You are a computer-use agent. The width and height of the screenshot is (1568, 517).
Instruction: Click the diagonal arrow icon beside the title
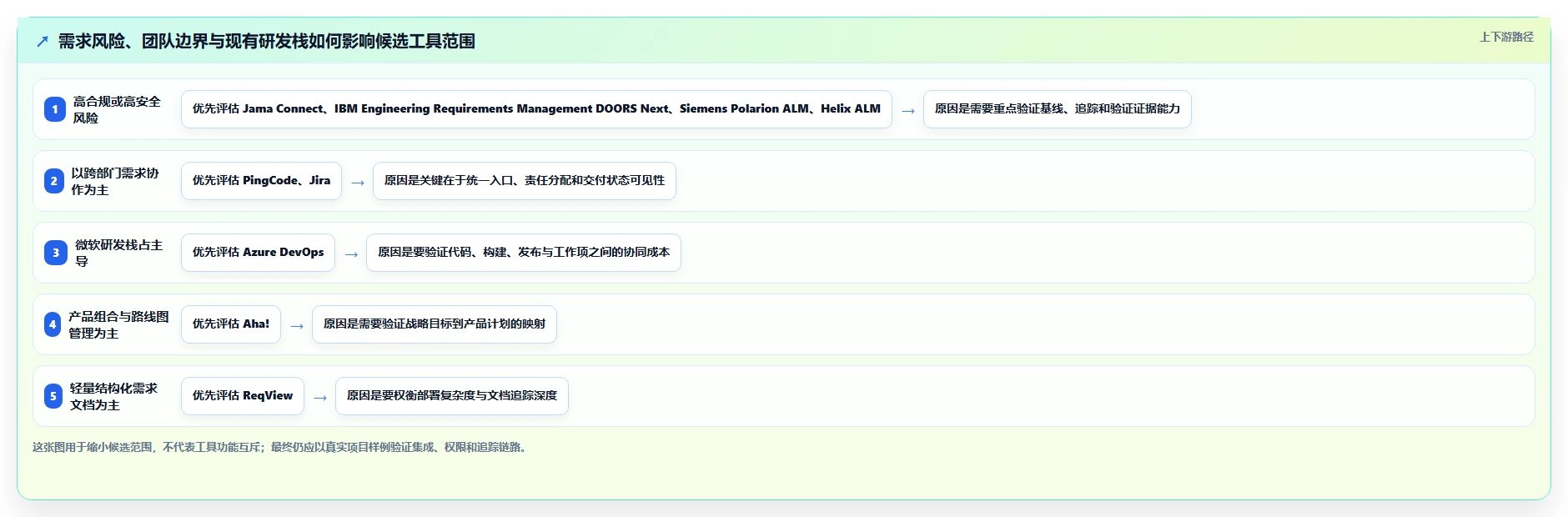(43, 41)
